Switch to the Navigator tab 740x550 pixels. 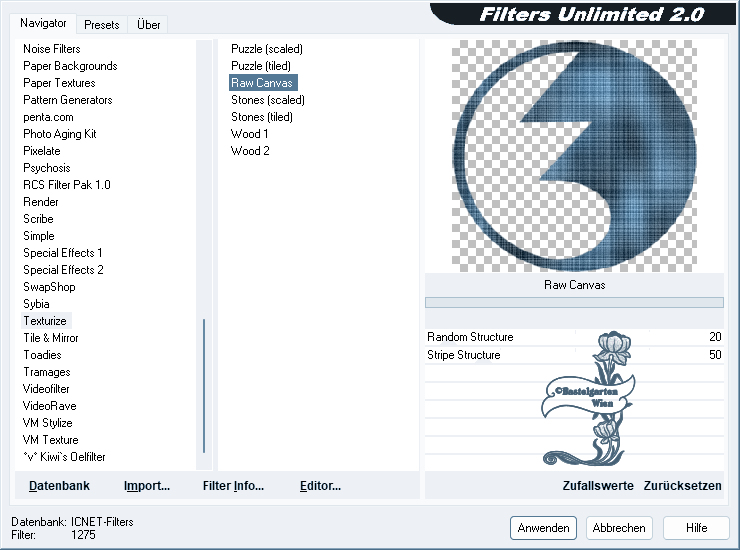coord(43,23)
